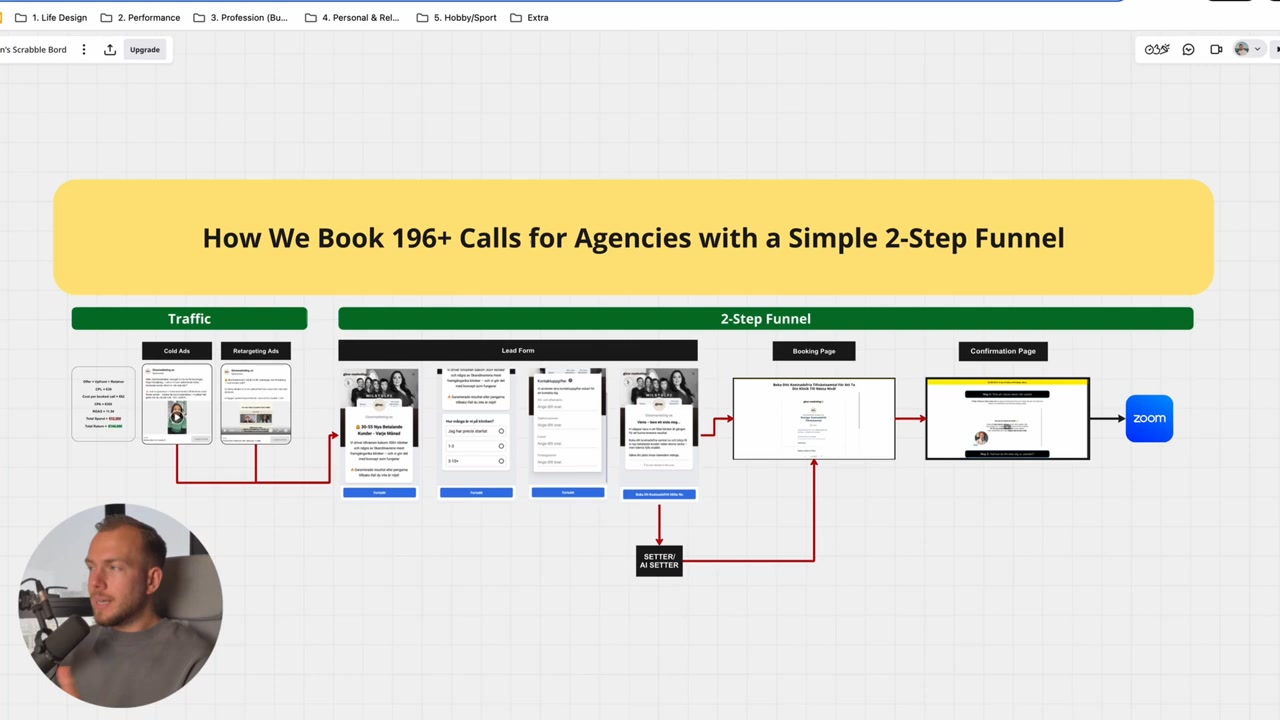
Task: Click the blue 'Boka Dit Kostnadsfritt Möte Nu' button
Action: 659,494
